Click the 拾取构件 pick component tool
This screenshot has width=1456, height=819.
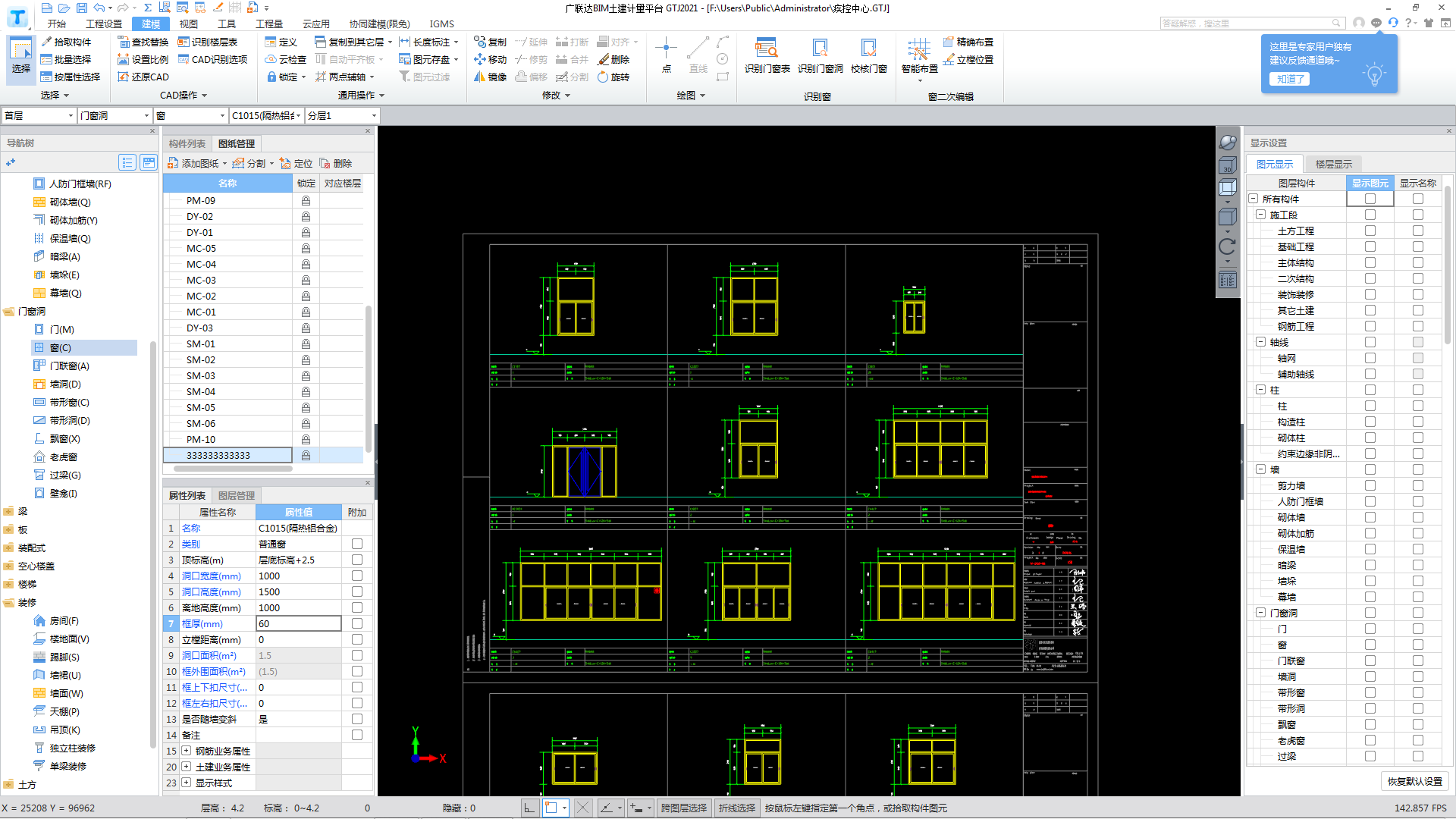coord(66,42)
